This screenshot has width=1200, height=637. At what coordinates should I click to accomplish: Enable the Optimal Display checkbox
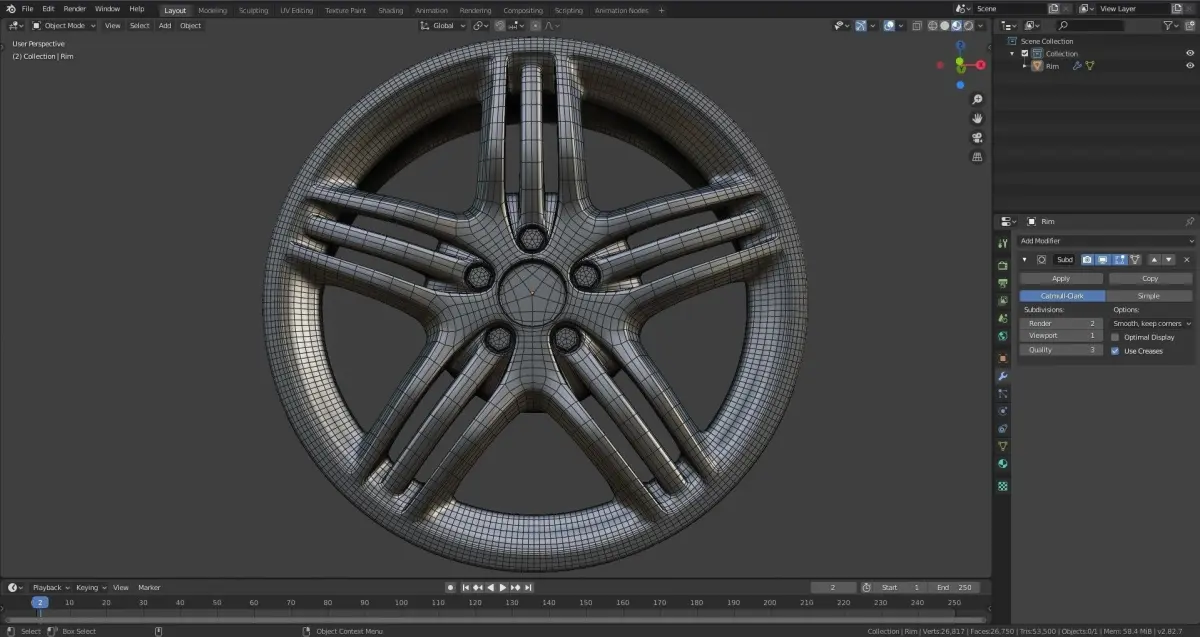[1116, 337]
